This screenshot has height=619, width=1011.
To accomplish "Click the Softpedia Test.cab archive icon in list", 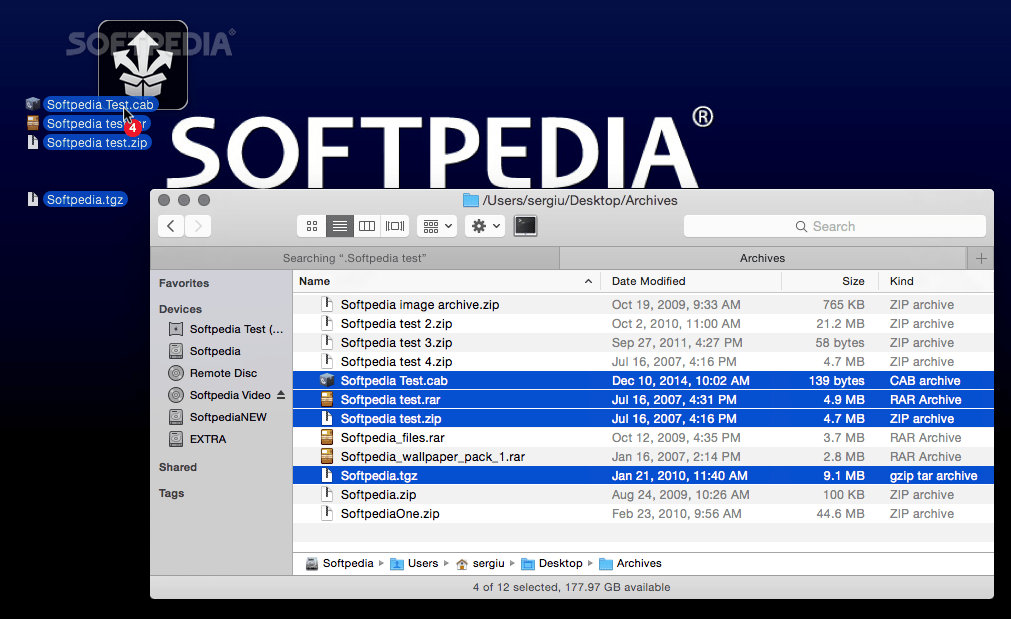I will click(x=328, y=380).
